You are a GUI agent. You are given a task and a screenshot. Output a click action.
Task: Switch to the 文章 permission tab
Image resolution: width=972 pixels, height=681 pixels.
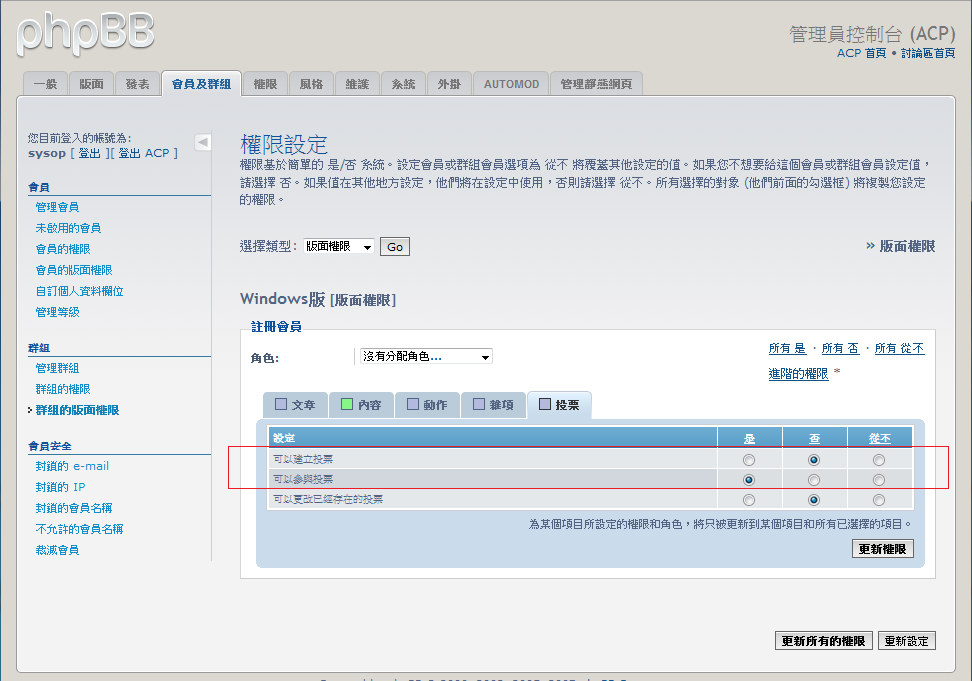[294, 405]
